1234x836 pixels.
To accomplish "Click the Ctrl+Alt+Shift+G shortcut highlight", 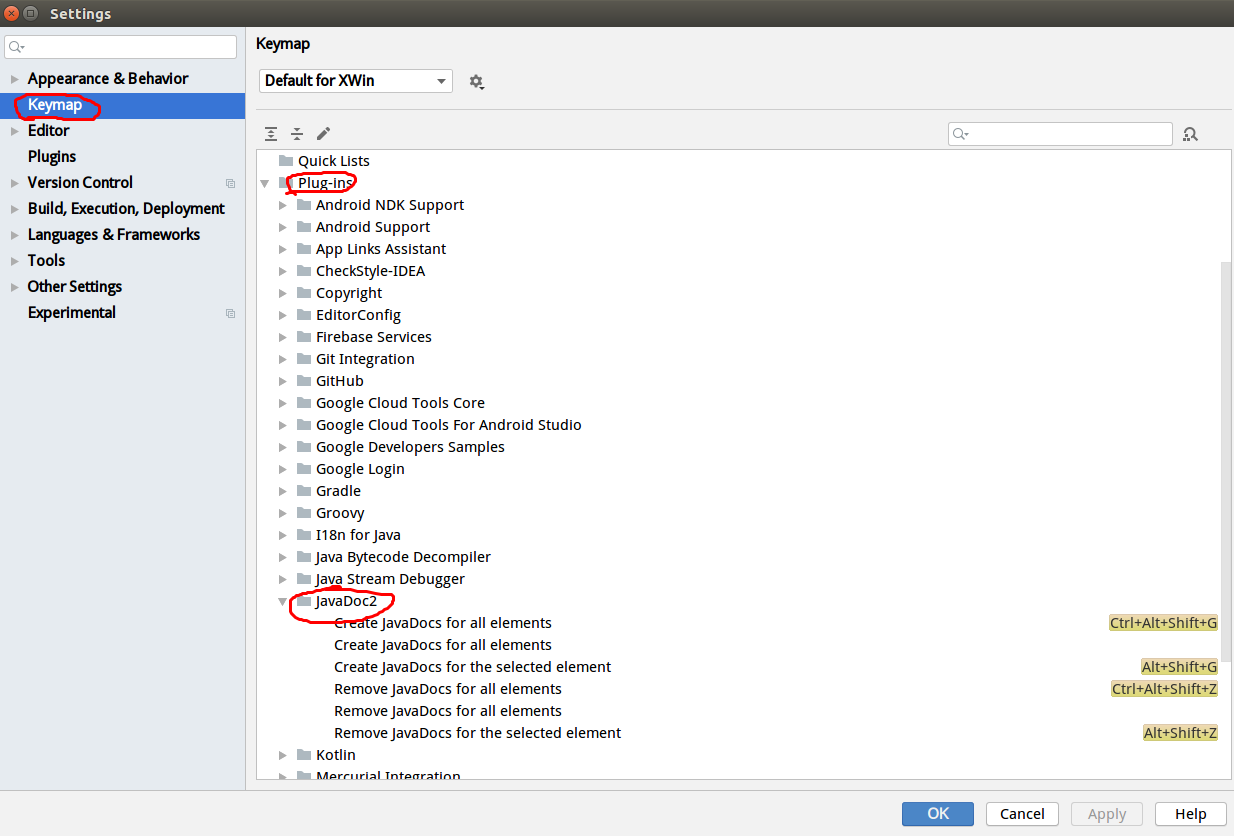I will tap(1163, 622).
